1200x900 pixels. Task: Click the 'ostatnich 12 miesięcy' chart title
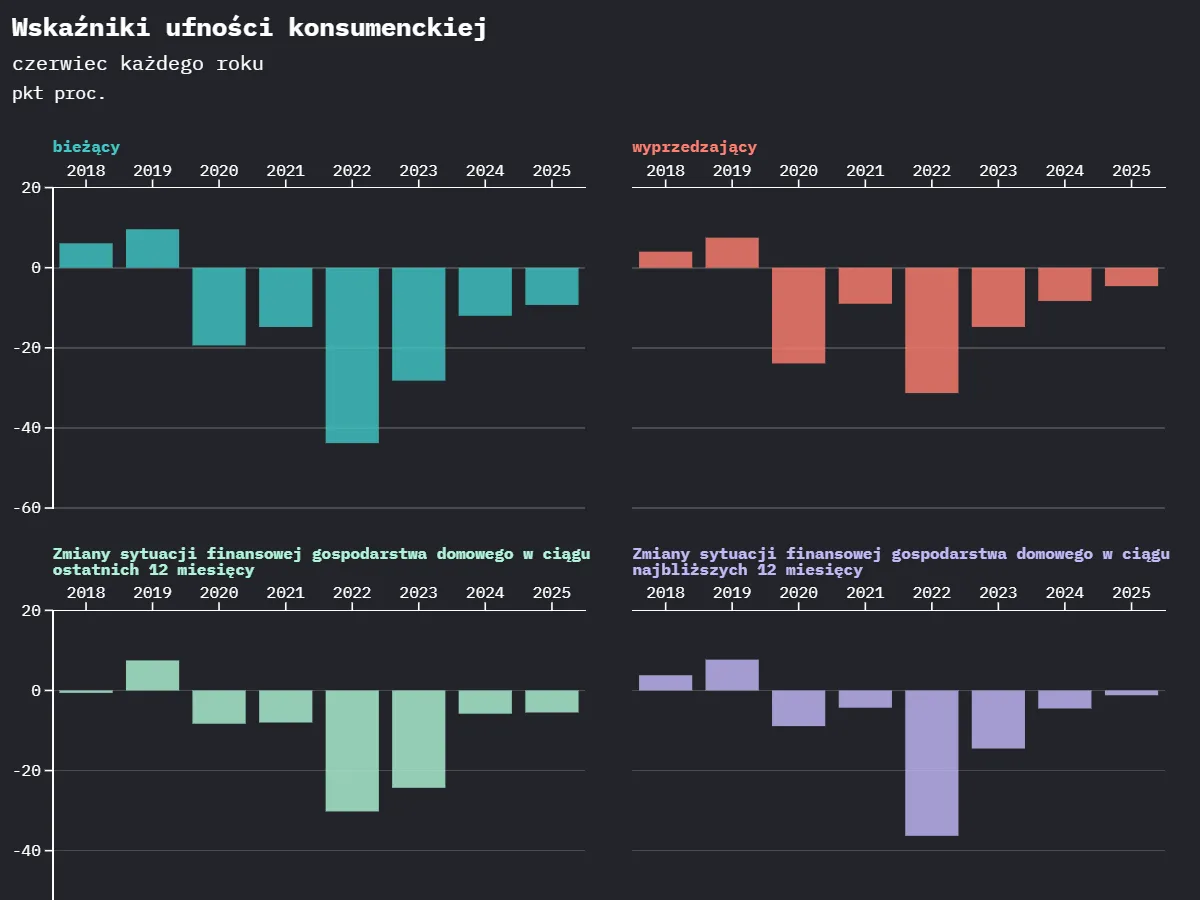tap(321, 562)
